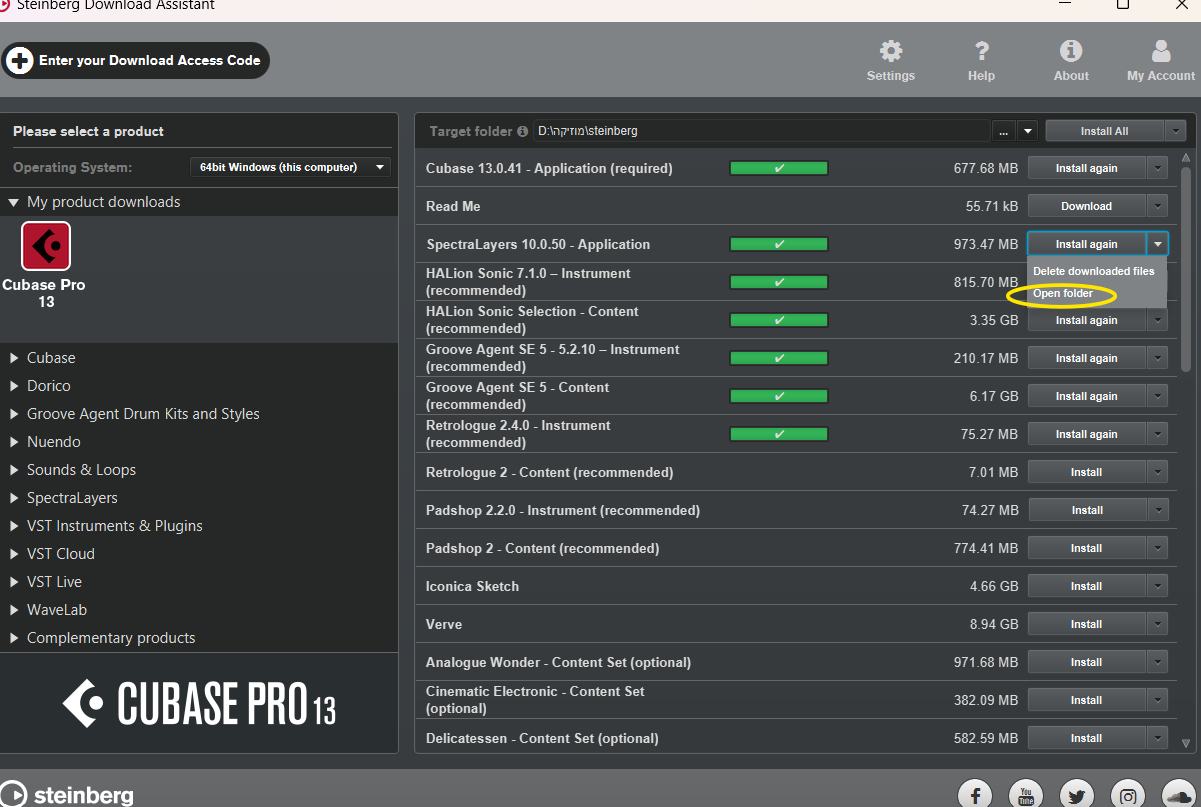The image size is (1201, 807).
Task: Click Install again for SpectraLayers 10.0.50
Action: click(1086, 244)
